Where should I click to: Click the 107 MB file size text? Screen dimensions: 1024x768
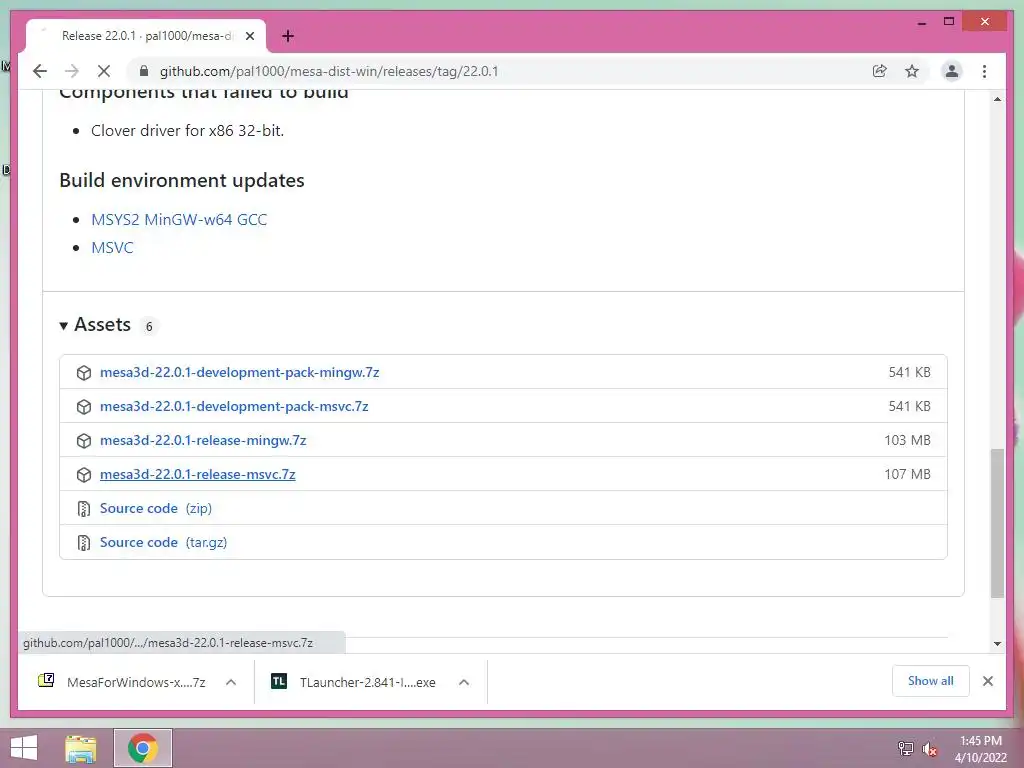[x=907, y=474]
